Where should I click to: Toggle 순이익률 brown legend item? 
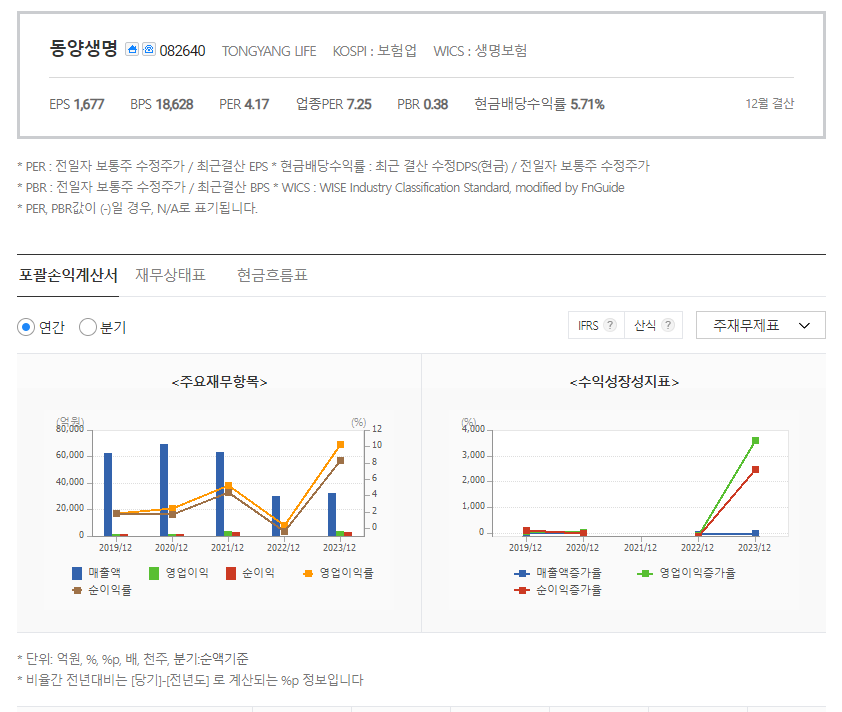(x=101, y=590)
